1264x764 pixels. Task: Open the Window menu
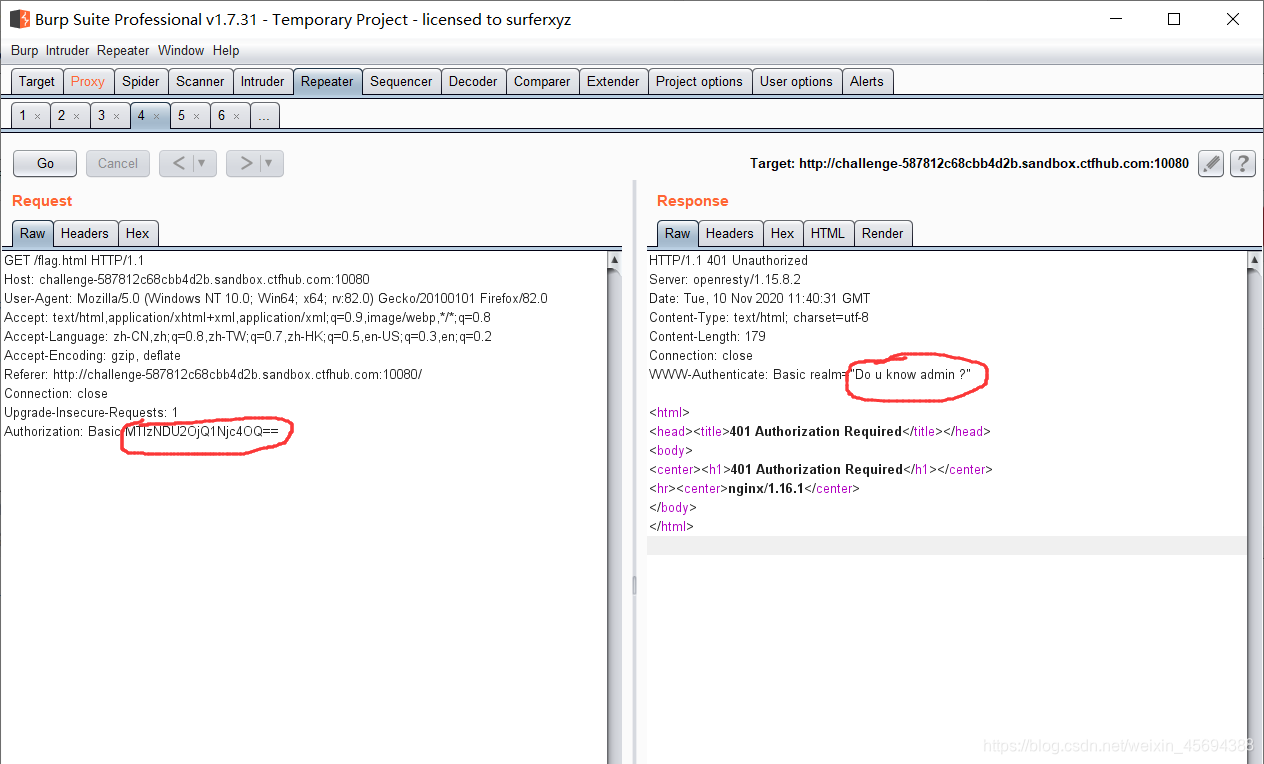pyautogui.click(x=181, y=50)
